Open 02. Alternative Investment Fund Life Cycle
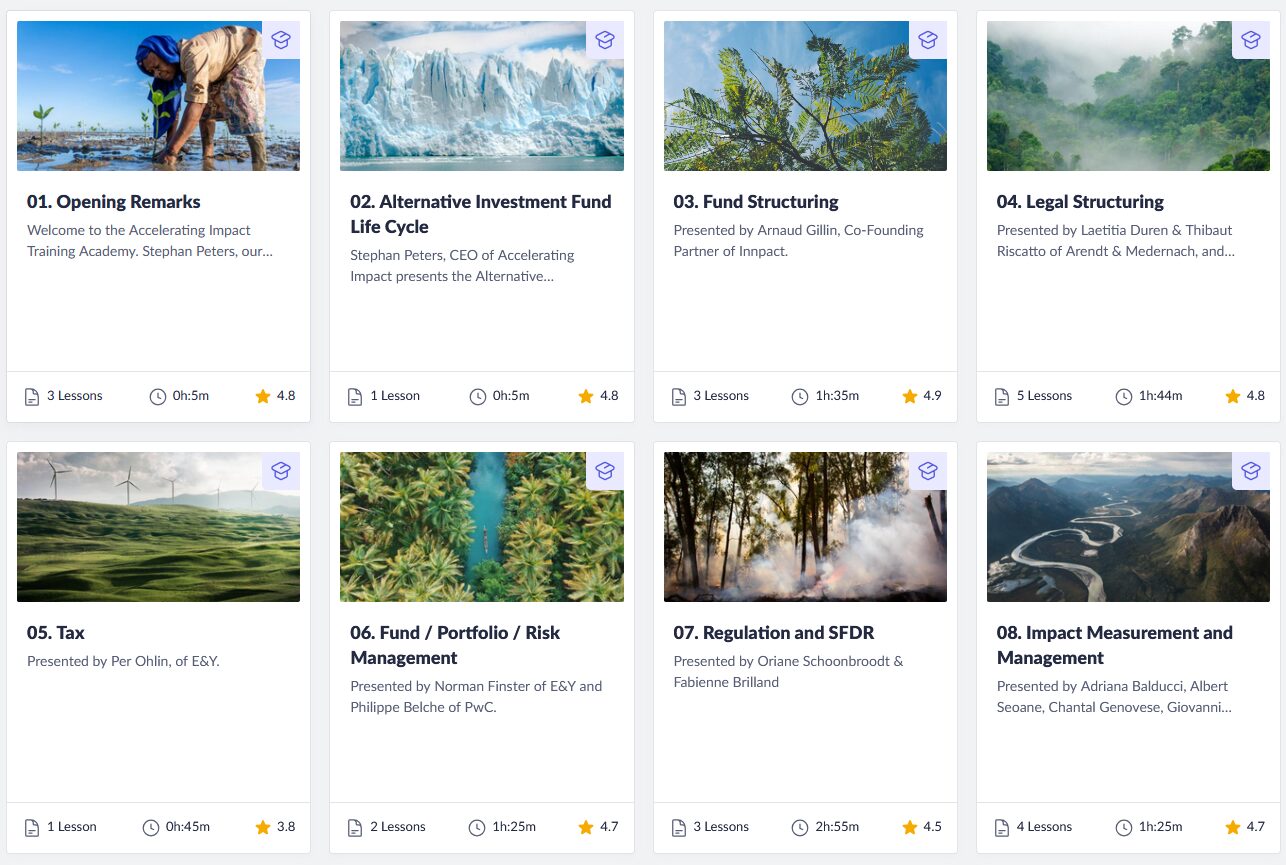This screenshot has width=1286, height=865. click(x=480, y=214)
